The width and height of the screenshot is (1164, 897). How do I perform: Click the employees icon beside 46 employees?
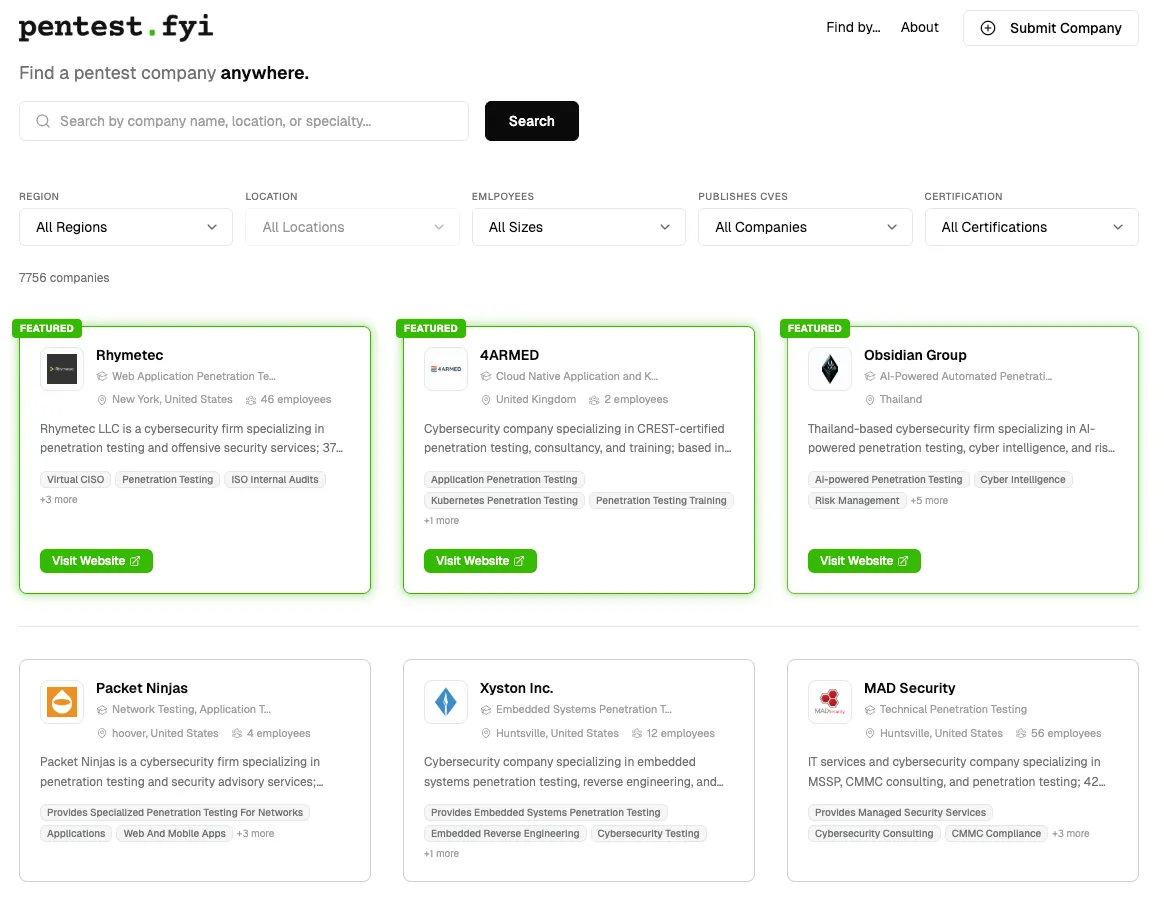tap(251, 400)
